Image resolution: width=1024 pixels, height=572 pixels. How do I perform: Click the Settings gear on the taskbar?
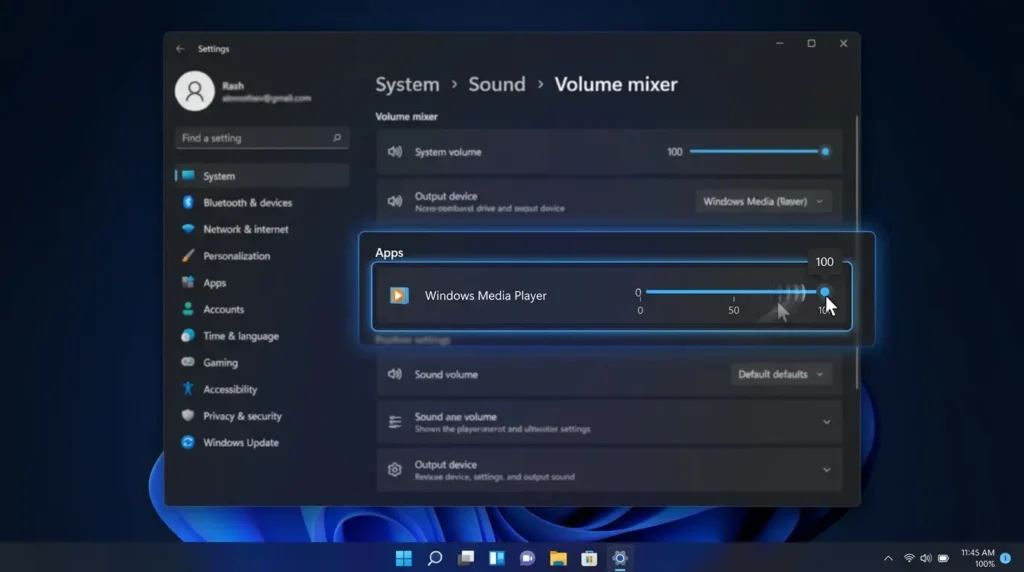click(x=620, y=558)
